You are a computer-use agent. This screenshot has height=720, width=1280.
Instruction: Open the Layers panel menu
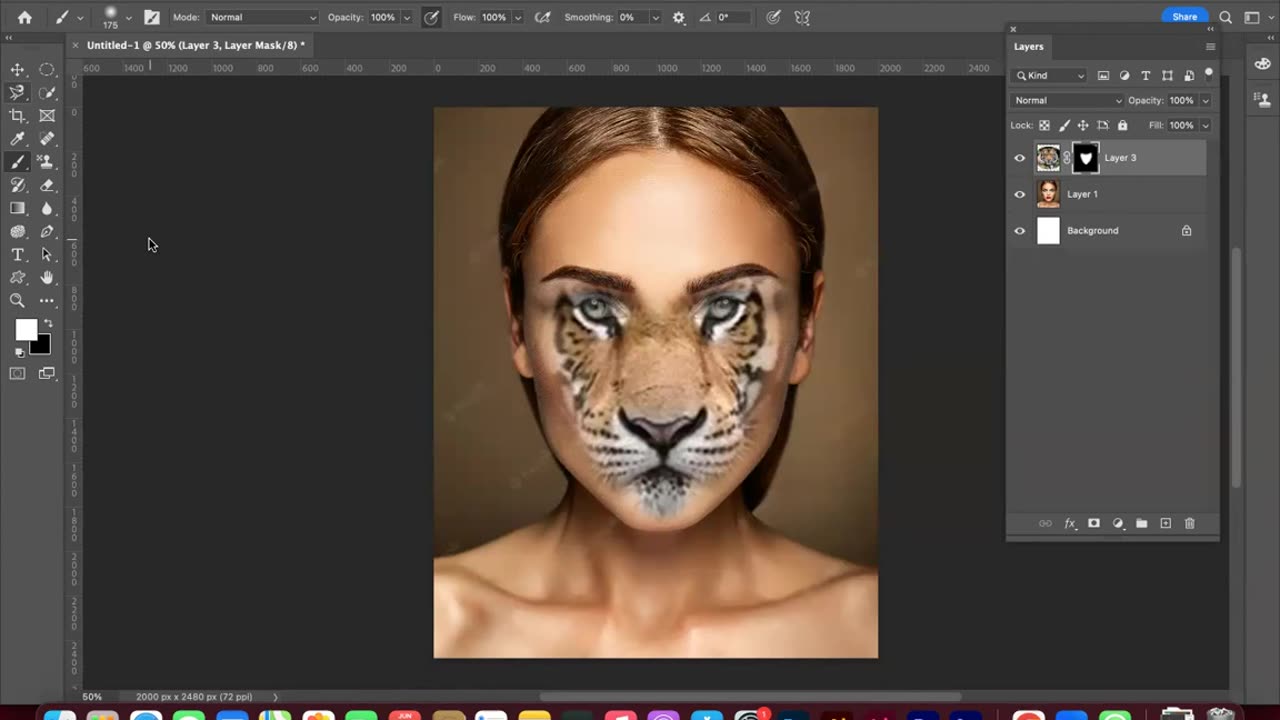coord(1210,47)
